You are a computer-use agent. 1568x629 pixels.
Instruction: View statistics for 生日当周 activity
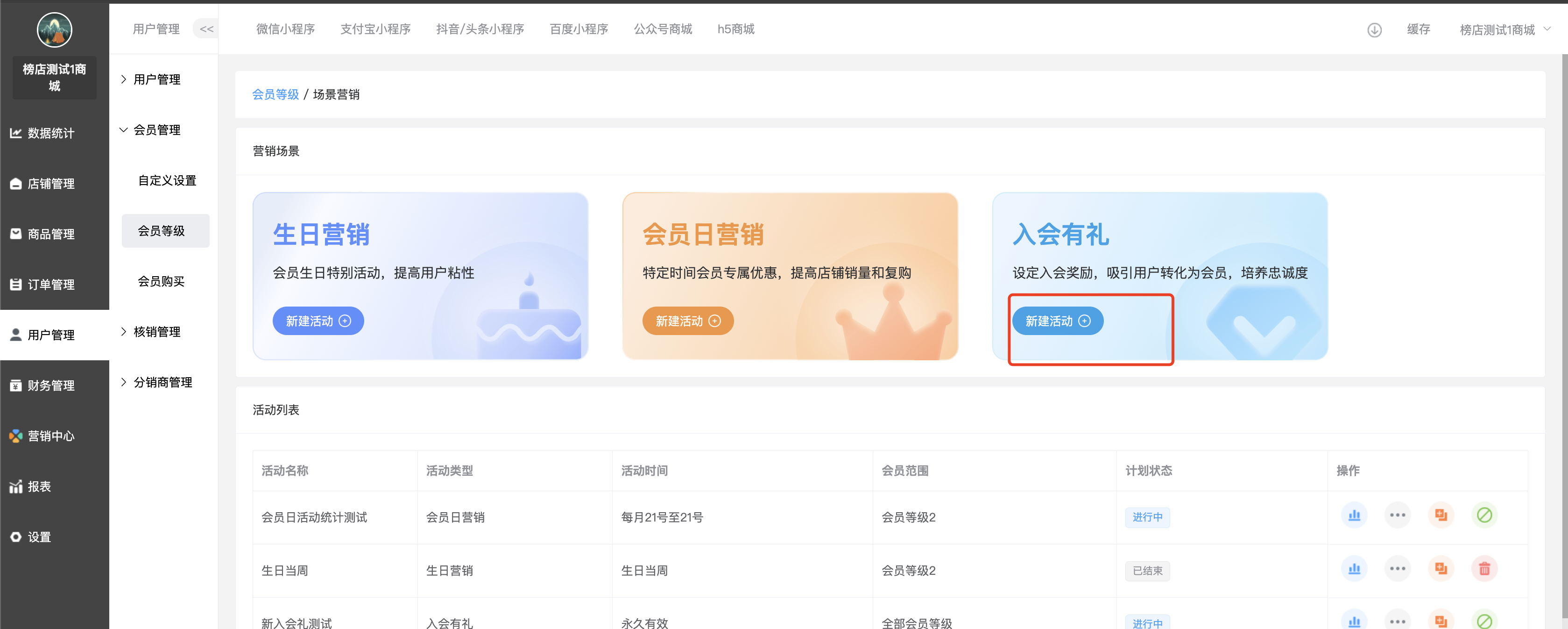(1354, 569)
